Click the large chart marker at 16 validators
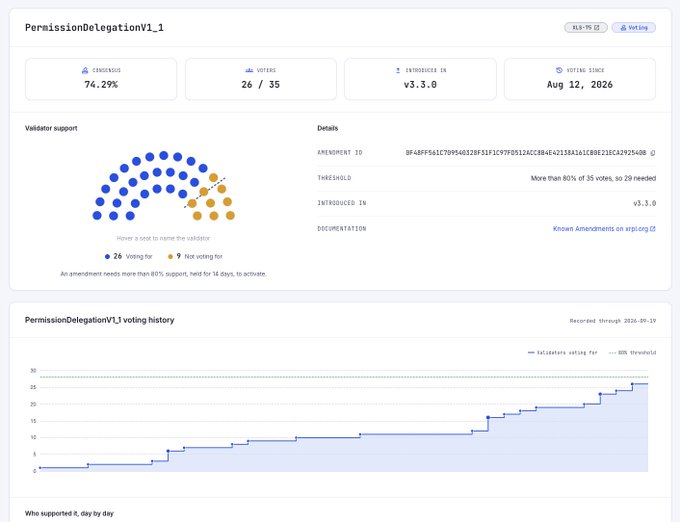680x522 pixels. (x=488, y=418)
